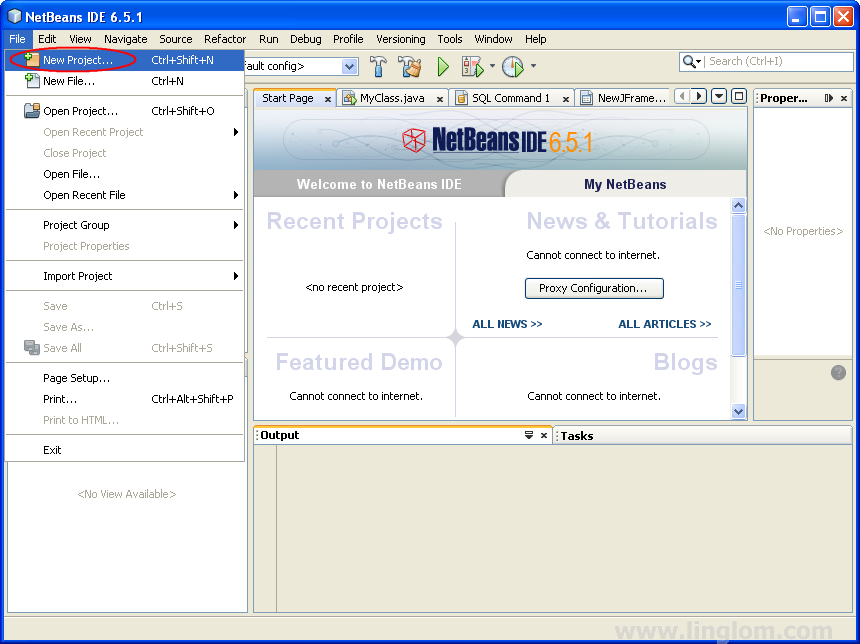The height and width of the screenshot is (644, 860).
Task: Click inside the Search field
Action: click(779, 61)
